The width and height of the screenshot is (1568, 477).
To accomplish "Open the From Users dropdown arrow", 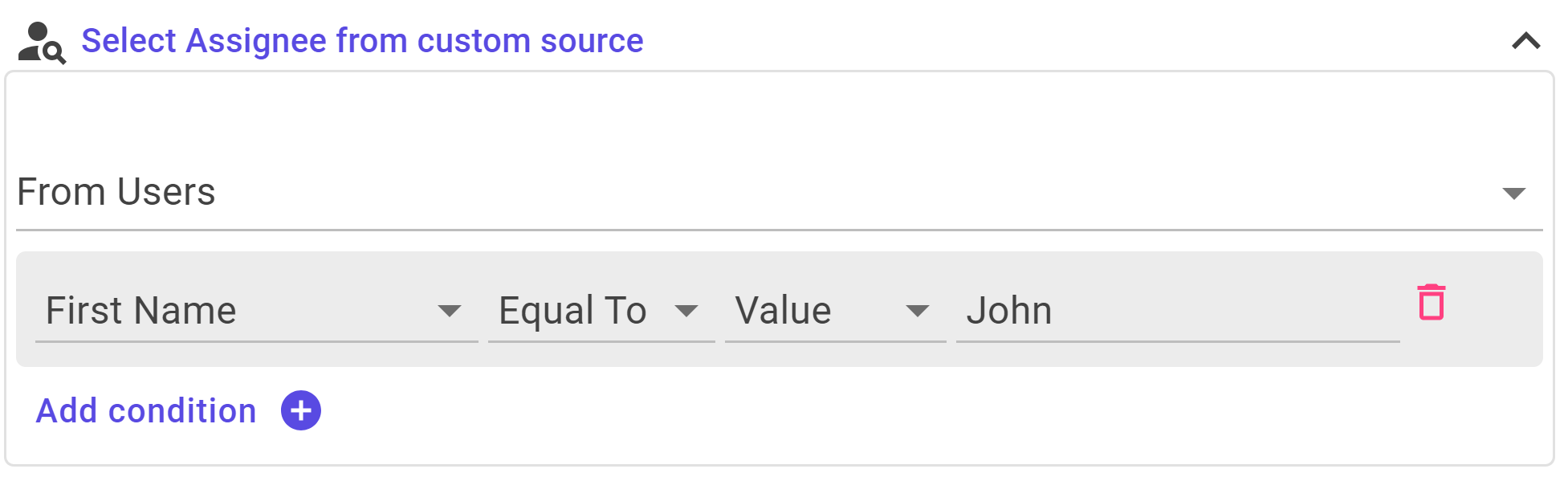I will click(x=1513, y=193).
